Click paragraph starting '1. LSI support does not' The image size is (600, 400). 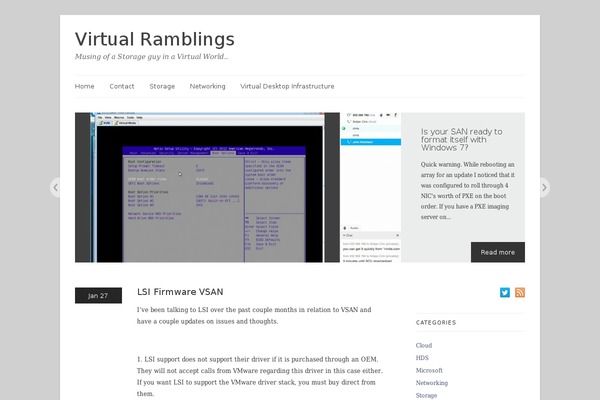[x=260, y=377]
